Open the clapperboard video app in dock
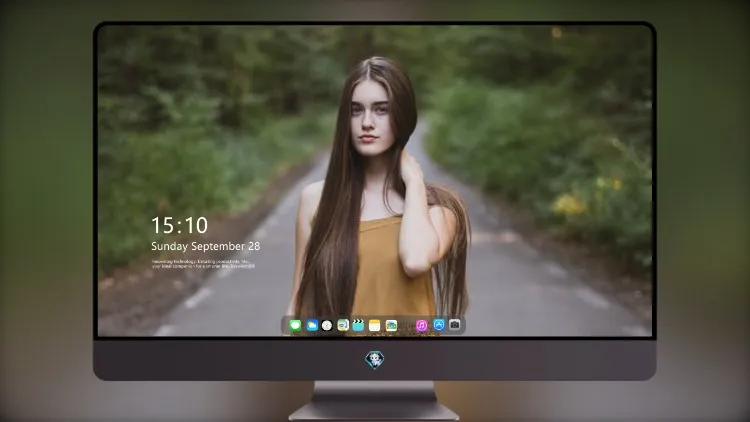The height and width of the screenshot is (422, 750). click(358, 325)
